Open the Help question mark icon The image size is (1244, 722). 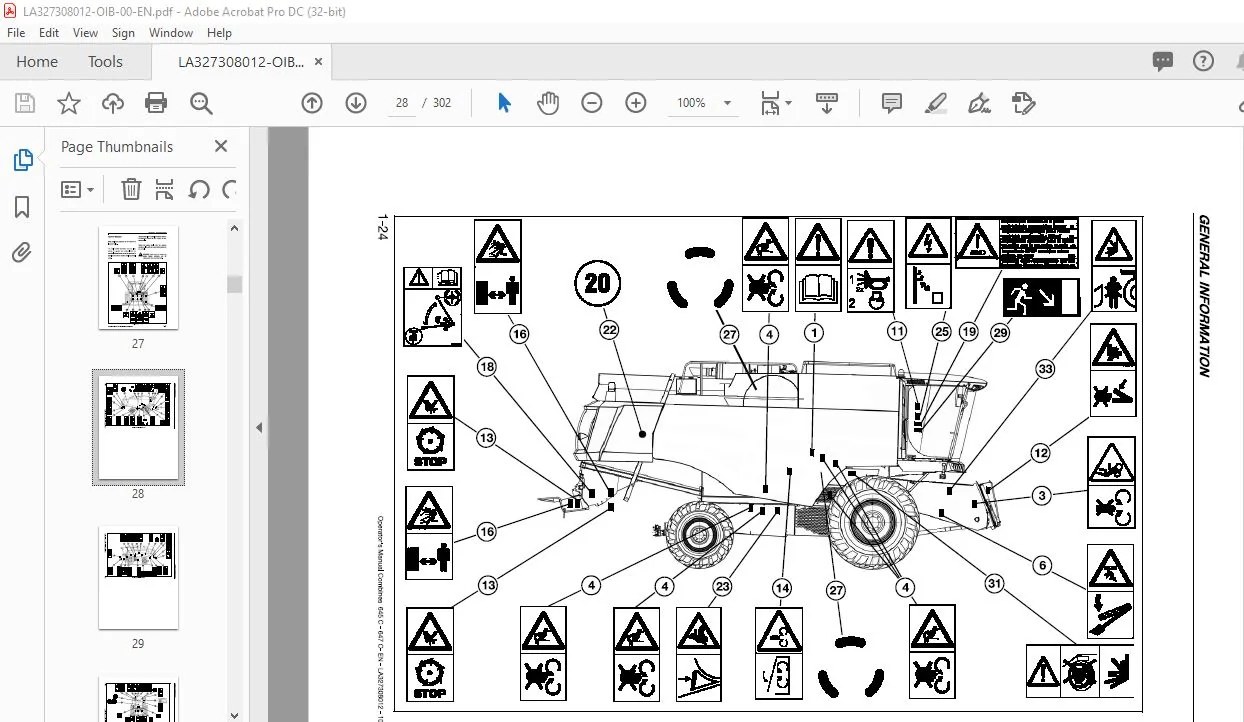(x=1203, y=61)
